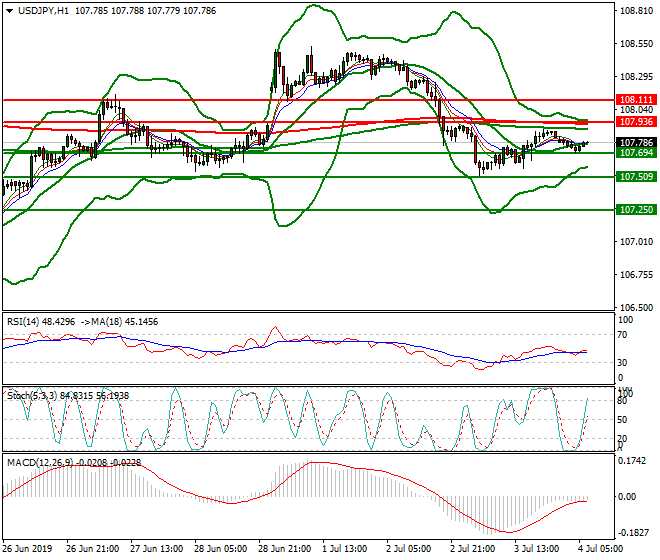This screenshot has height=560, width=660.
Task: Select the 107.250 green support level tag
Action: [636, 210]
